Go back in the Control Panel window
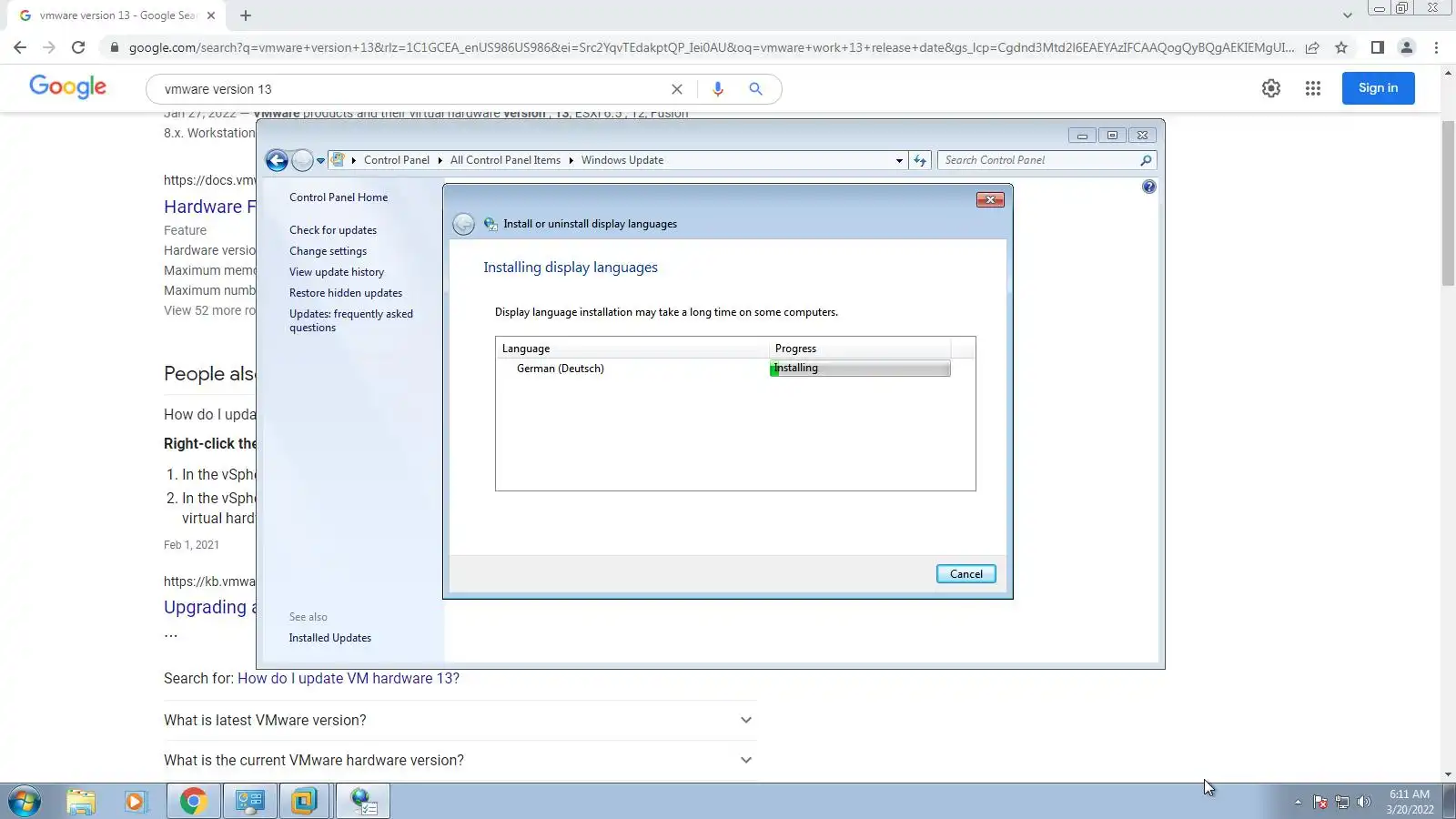The height and width of the screenshot is (819, 1456). [x=277, y=161]
